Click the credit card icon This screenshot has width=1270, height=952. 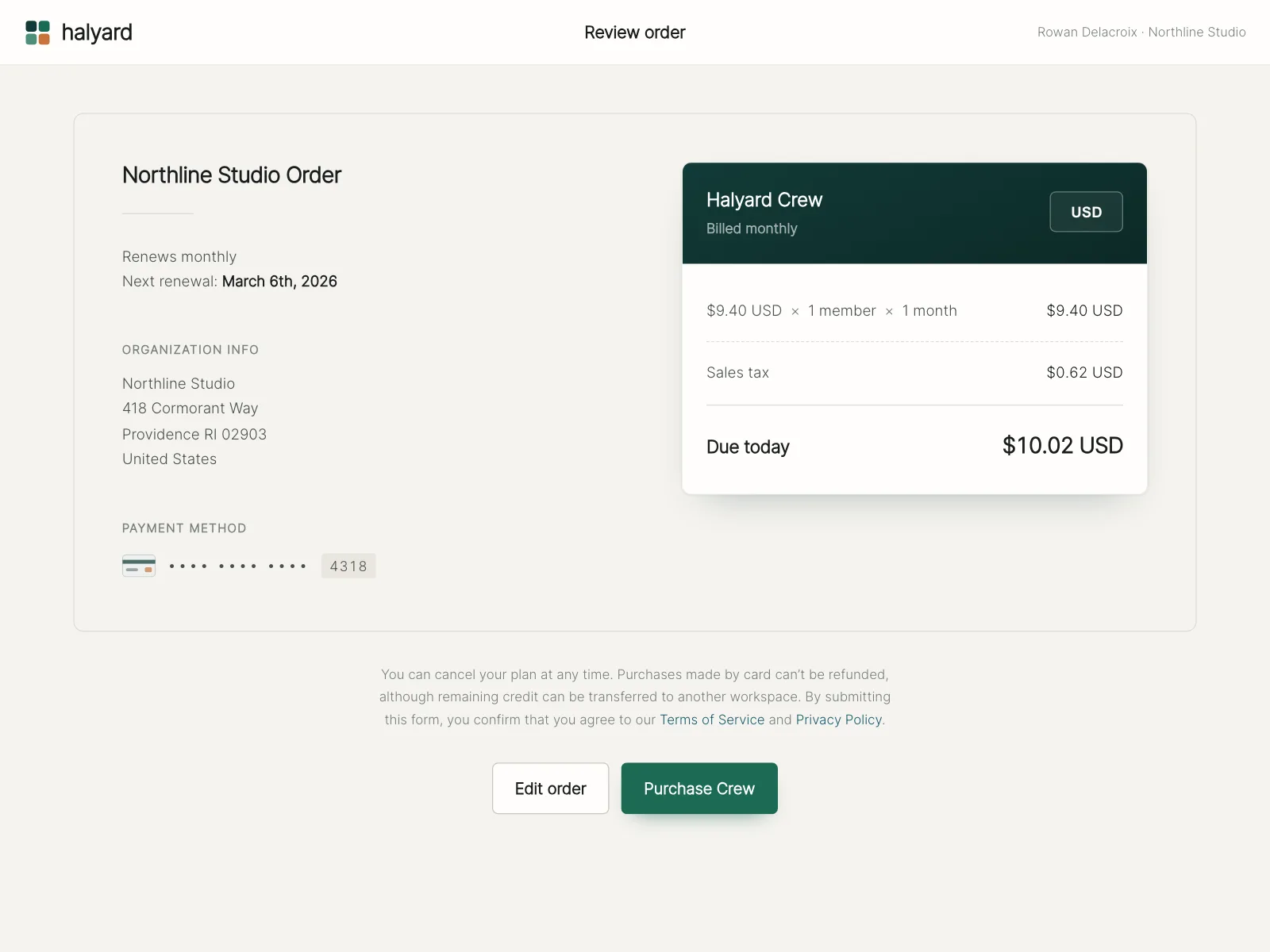139,566
